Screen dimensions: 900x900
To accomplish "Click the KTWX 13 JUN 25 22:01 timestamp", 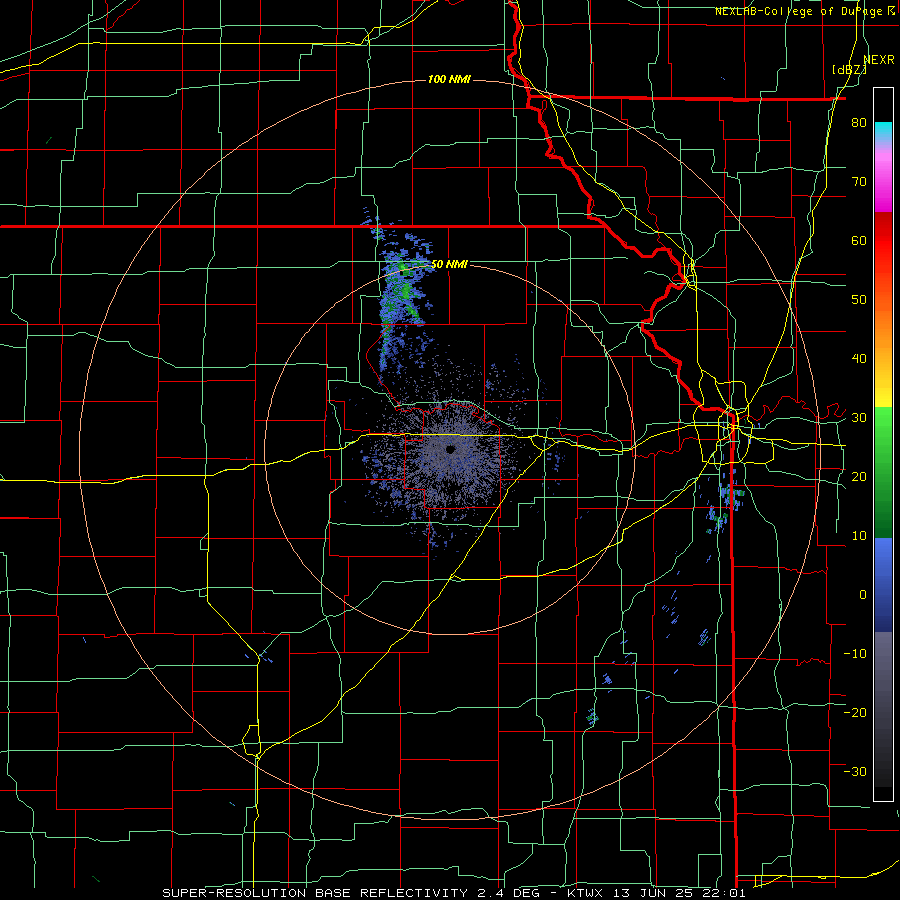I will click(x=655, y=893).
